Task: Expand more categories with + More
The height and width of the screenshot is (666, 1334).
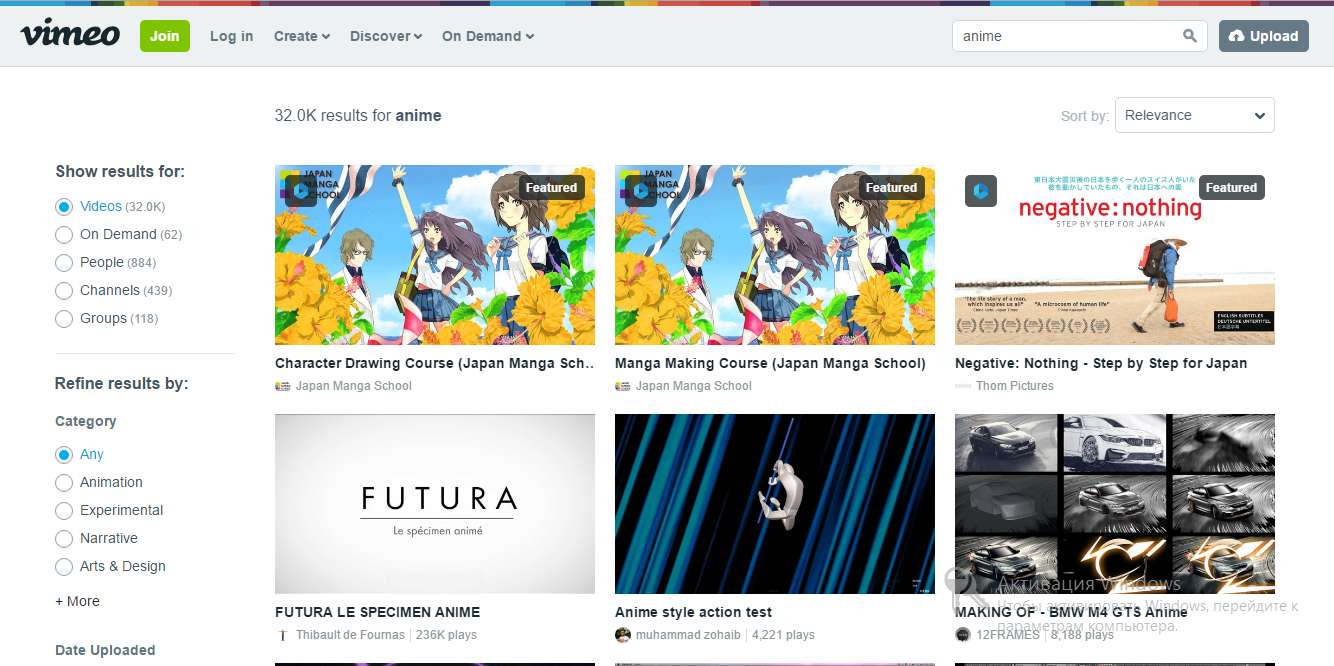Action: click(77, 601)
